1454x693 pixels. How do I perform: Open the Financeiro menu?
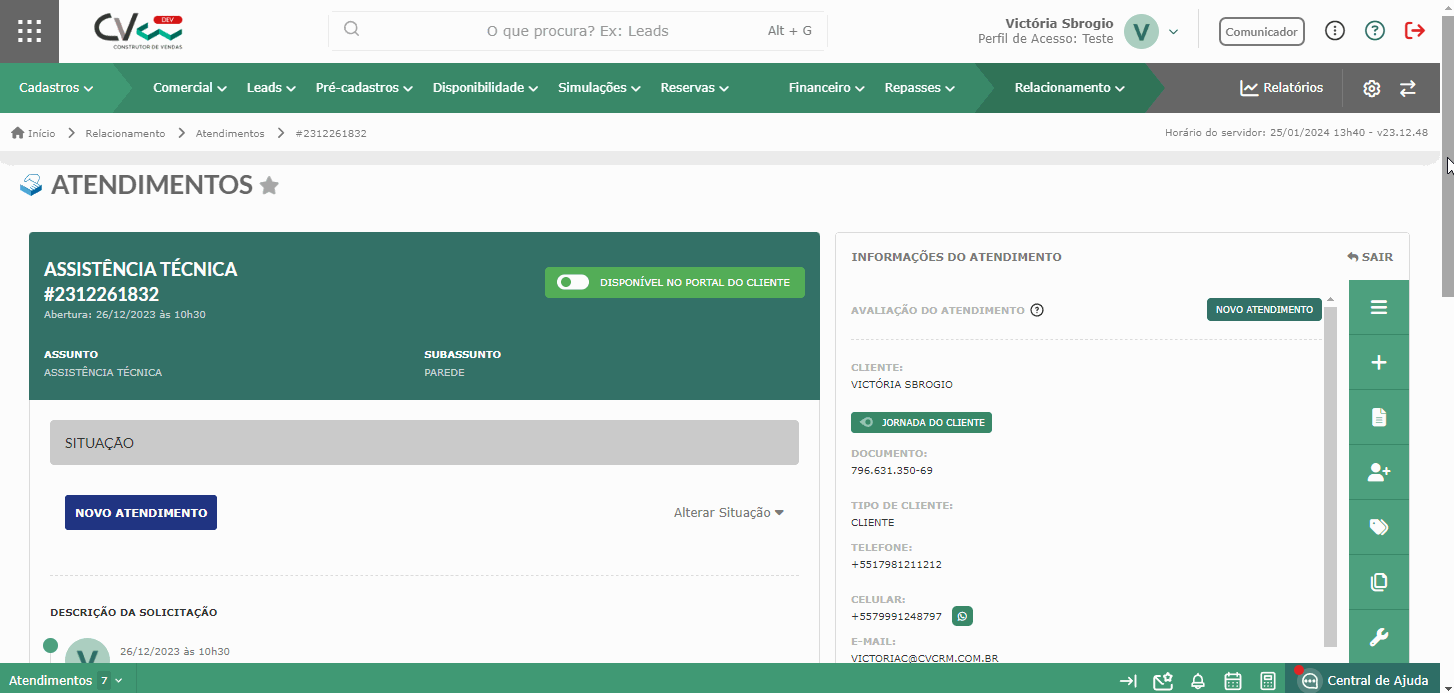click(x=826, y=88)
